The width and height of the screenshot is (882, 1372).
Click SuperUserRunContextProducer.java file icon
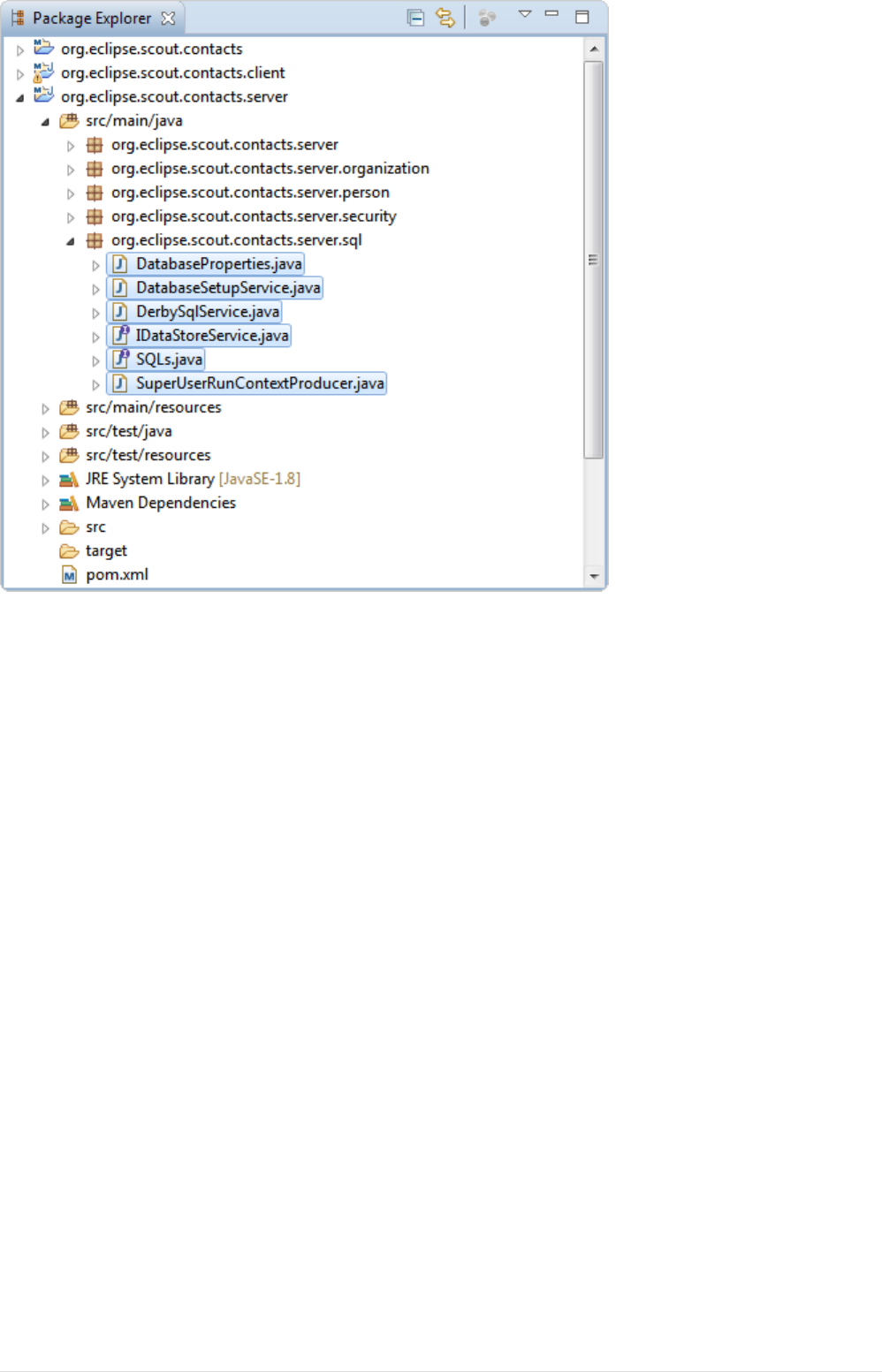click(x=120, y=383)
